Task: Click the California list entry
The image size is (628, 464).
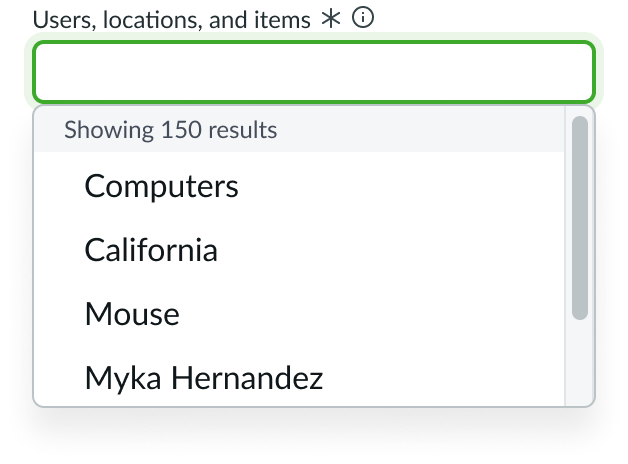Action: click(151, 249)
